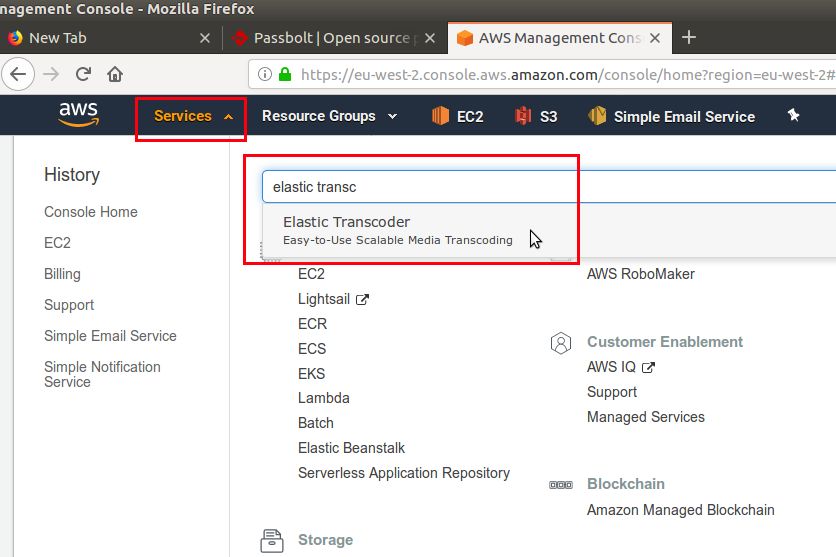Open Billing from History list

click(x=62, y=274)
